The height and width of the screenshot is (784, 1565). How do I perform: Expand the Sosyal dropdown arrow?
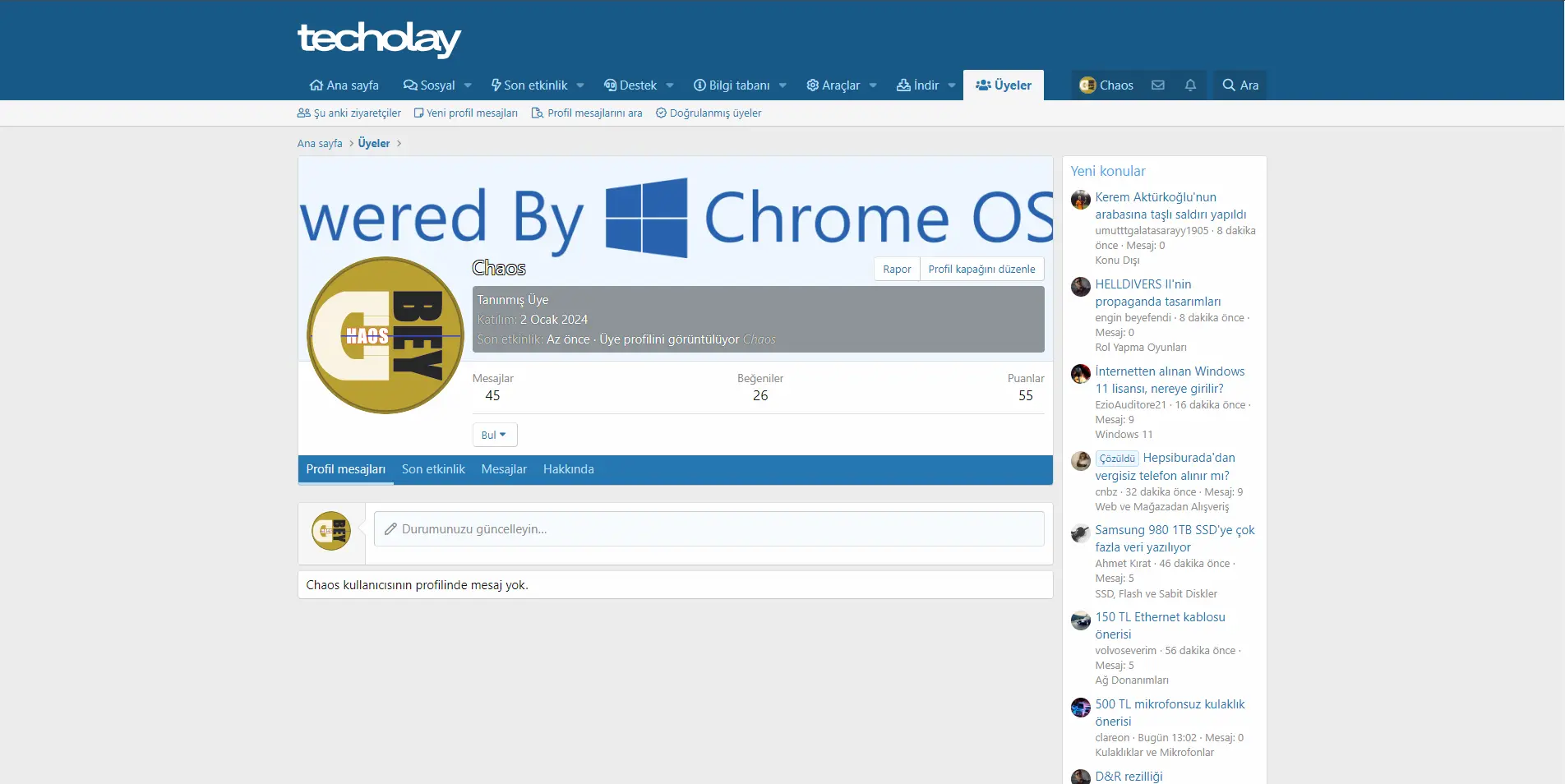click(468, 85)
